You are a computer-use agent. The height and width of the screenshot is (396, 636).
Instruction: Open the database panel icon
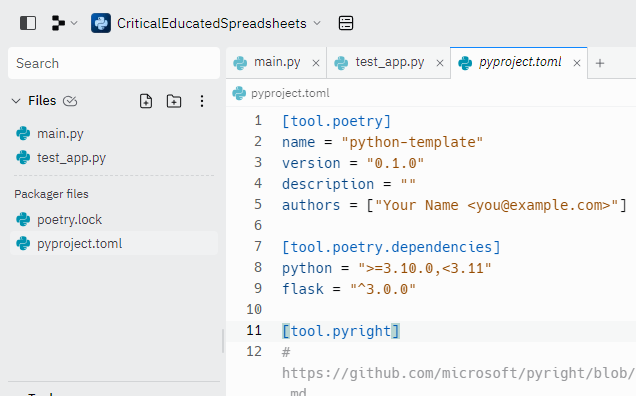click(x=346, y=23)
